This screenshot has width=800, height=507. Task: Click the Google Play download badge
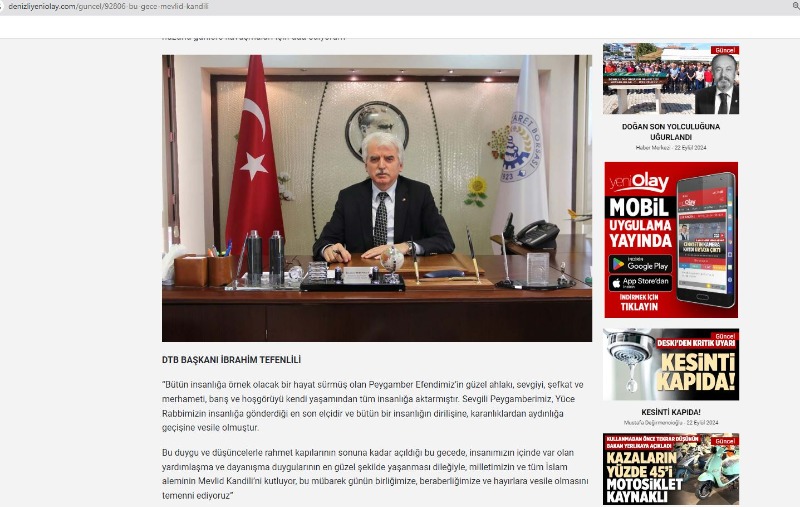click(x=640, y=264)
